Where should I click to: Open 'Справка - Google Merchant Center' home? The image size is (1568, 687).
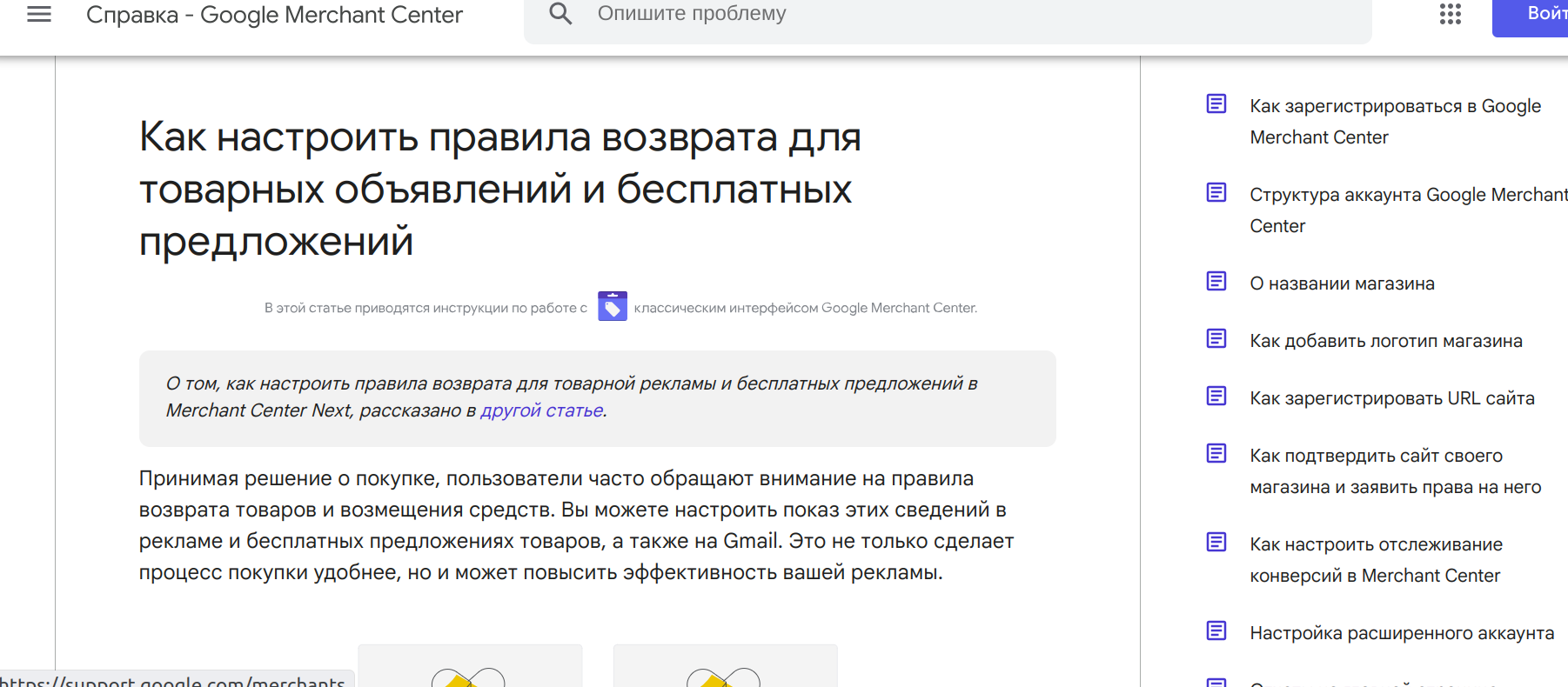pyautogui.click(x=274, y=15)
